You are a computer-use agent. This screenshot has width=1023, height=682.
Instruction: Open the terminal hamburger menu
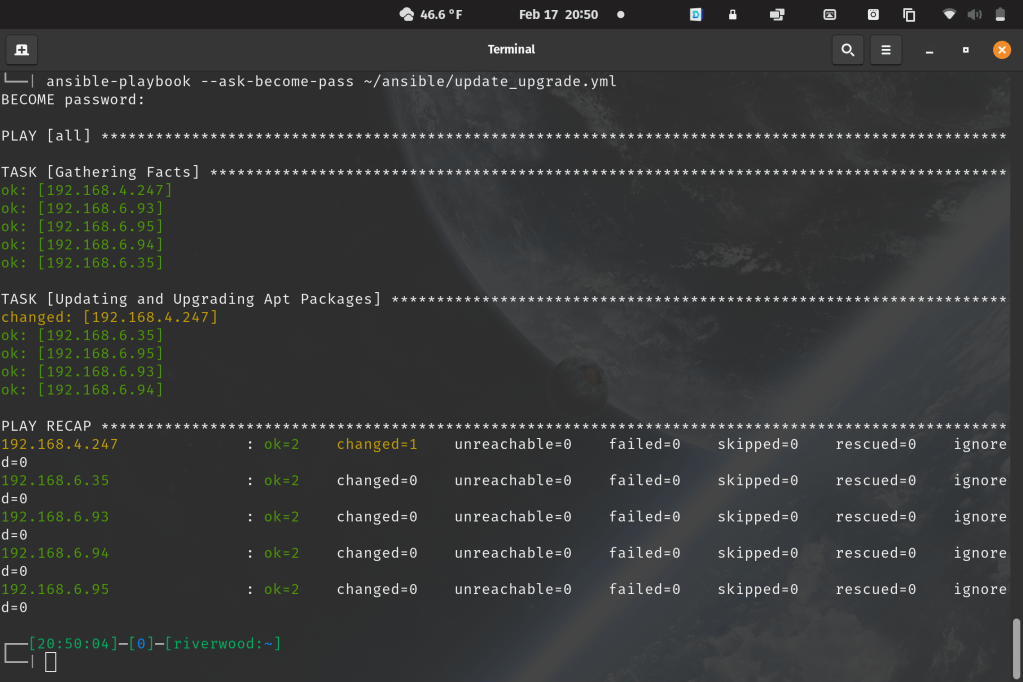click(885, 49)
